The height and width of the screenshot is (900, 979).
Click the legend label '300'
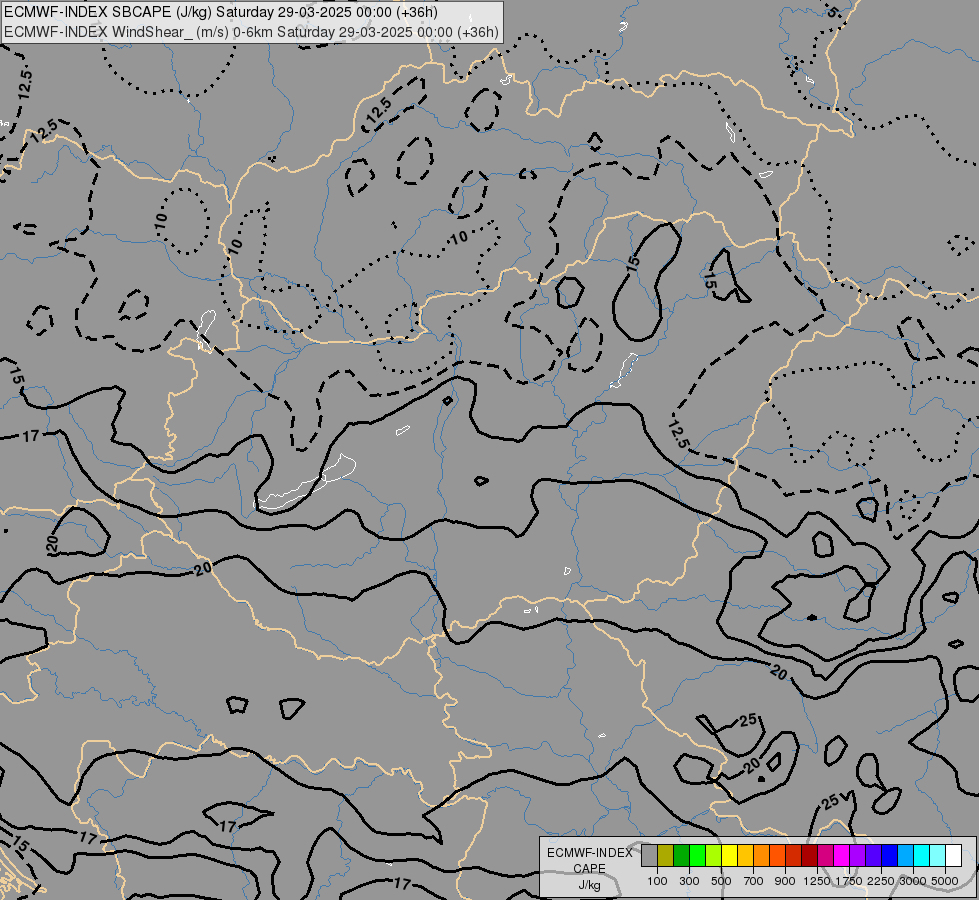pyautogui.click(x=689, y=881)
